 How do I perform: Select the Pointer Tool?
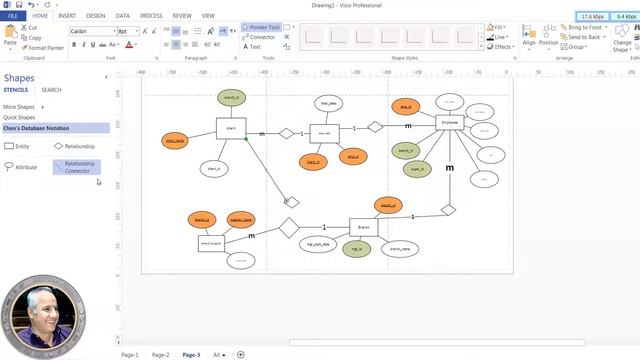pyautogui.click(x=261, y=27)
